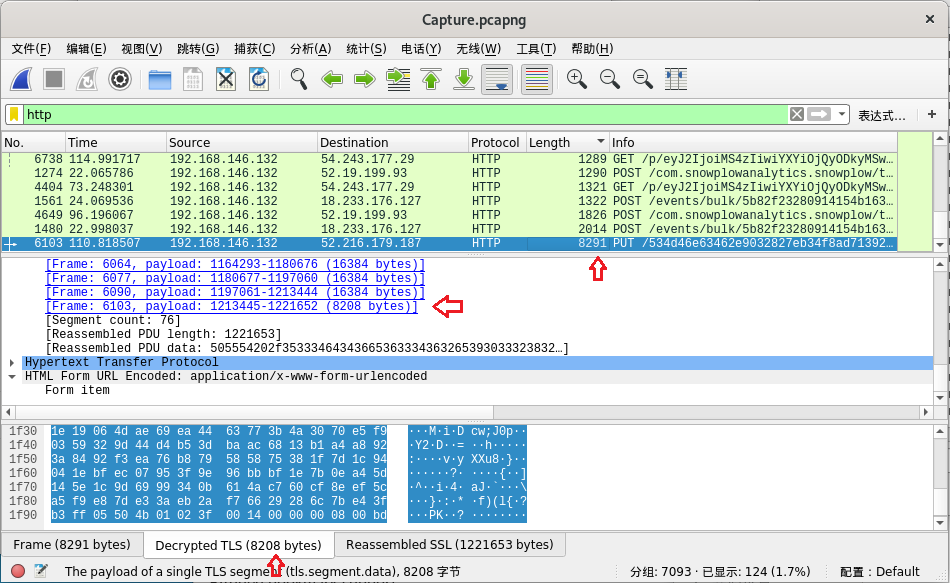Jump to the last packet
The height and width of the screenshot is (583, 950).
[464, 79]
